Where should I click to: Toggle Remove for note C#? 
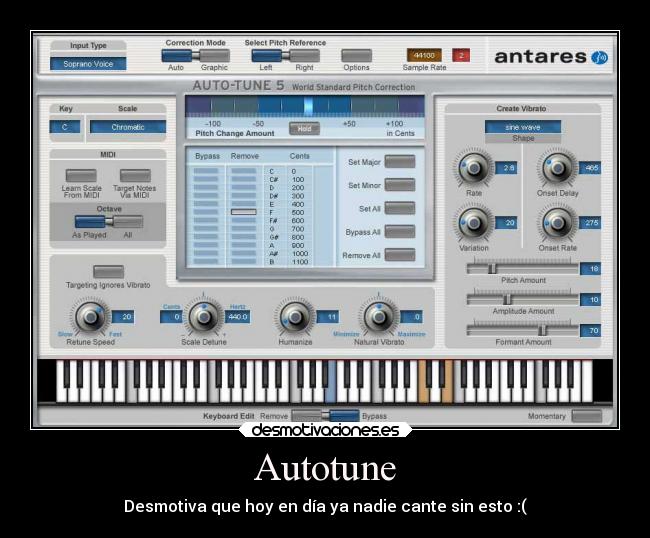coord(243,179)
